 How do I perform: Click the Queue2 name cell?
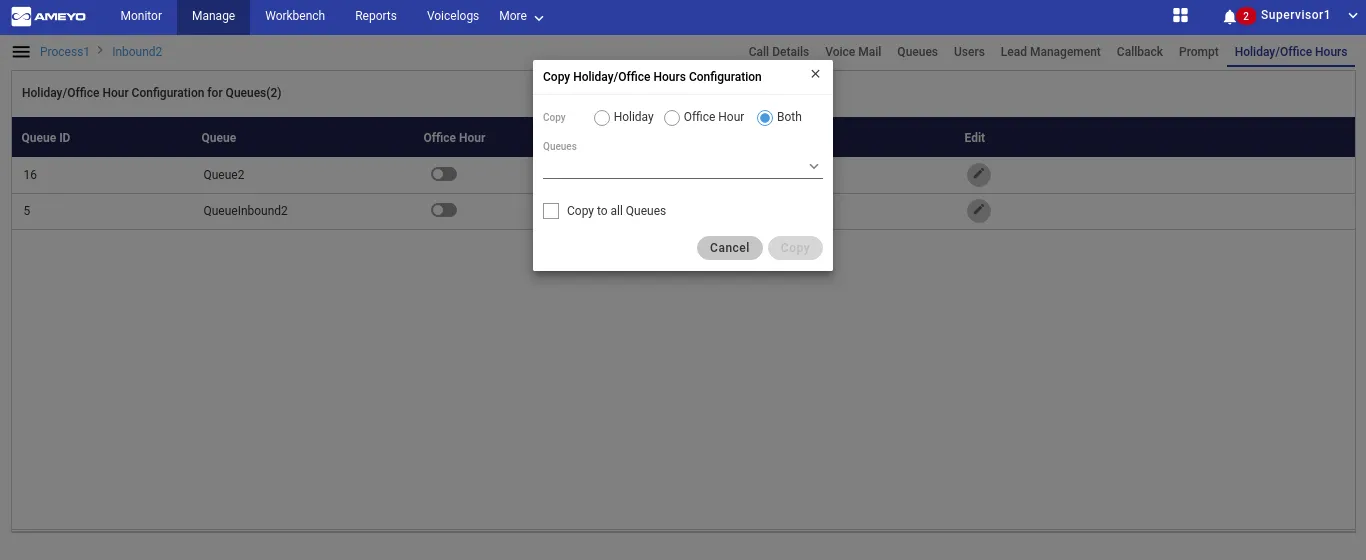(224, 175)
